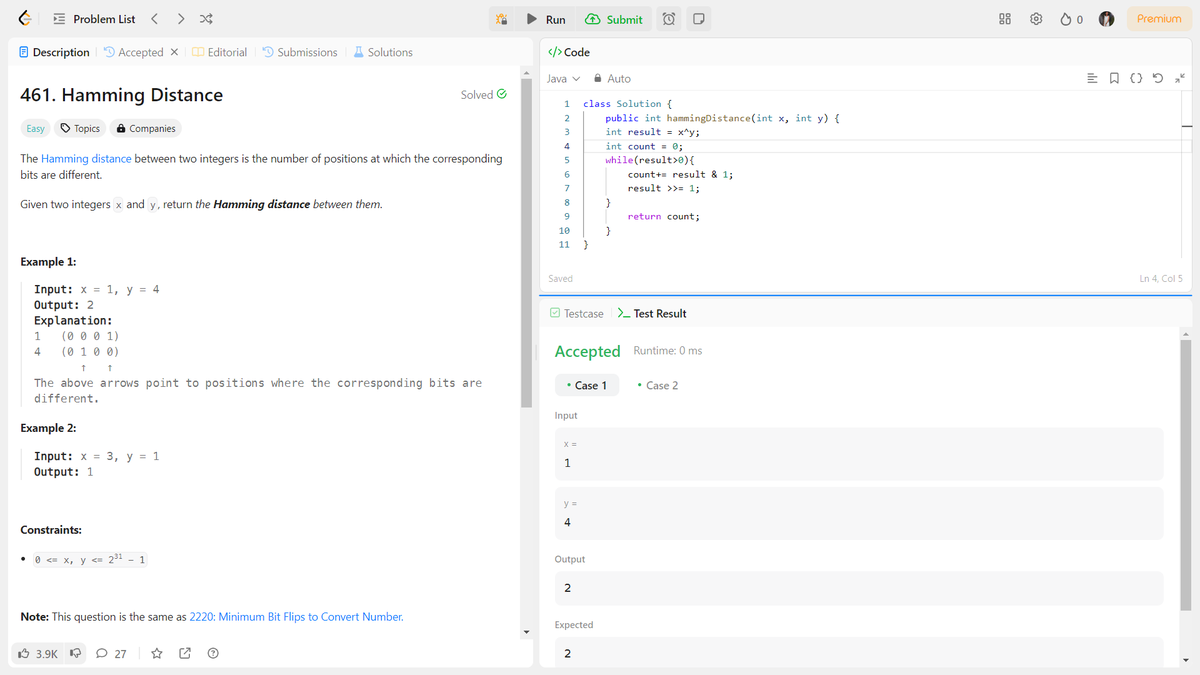This screenshot has height=675, width=1200.
Task: Click the streak flame counter
Action: pyautogui.click(x=1071, y=19)
